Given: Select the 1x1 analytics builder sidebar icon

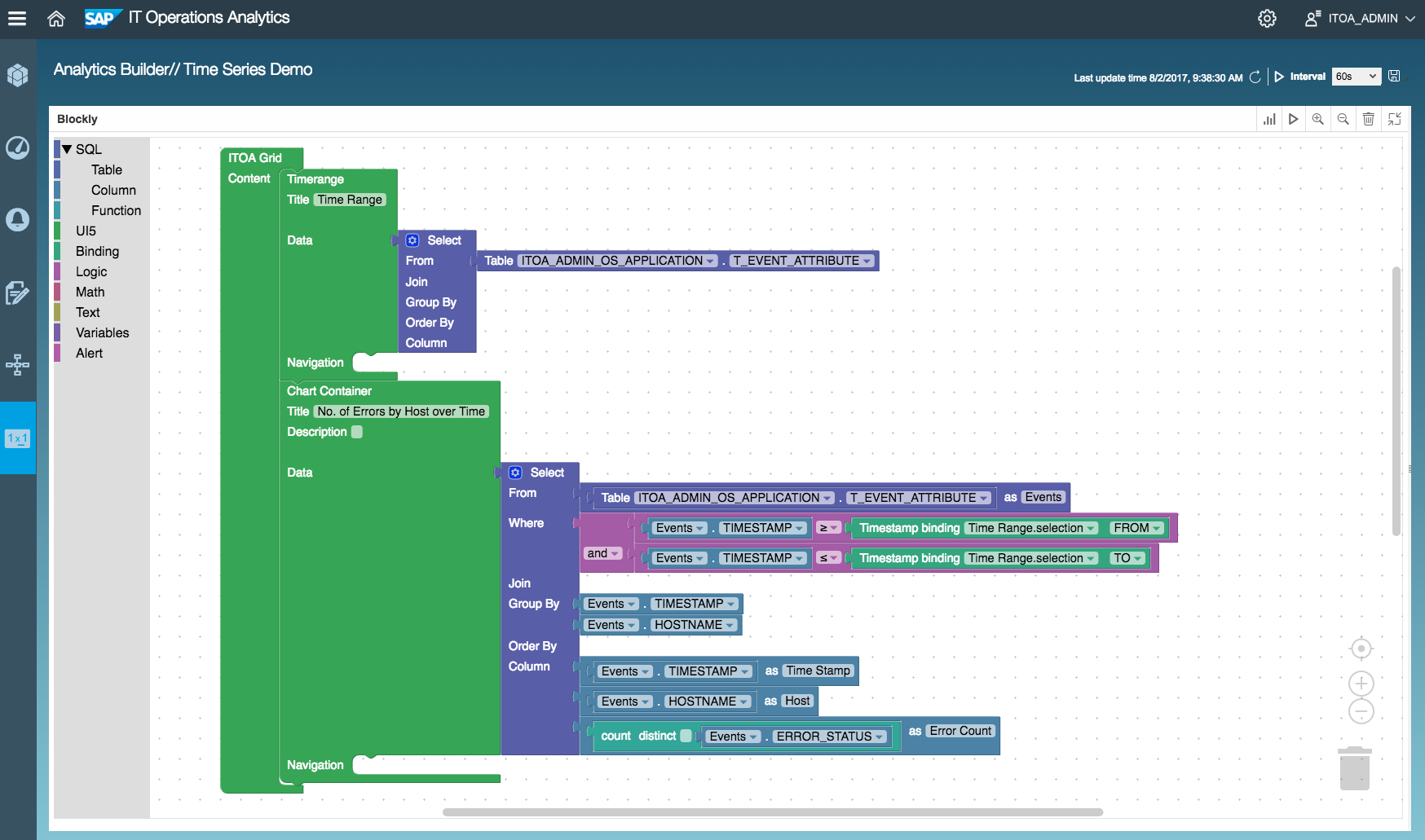Looking at the screenshot, I should pos(18,438).
